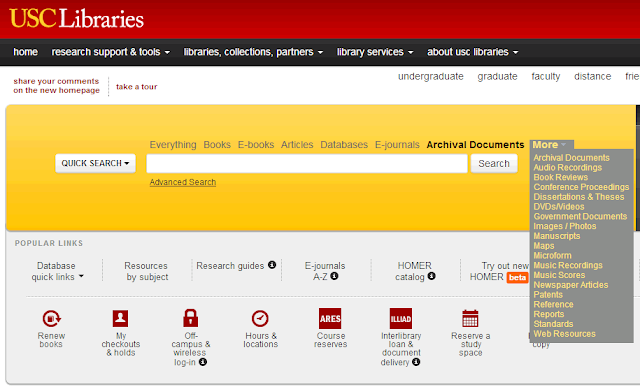The width and height of the screenshot is (640, 387).
Task: Choose Microform in More list
Action: coord(552,256)
